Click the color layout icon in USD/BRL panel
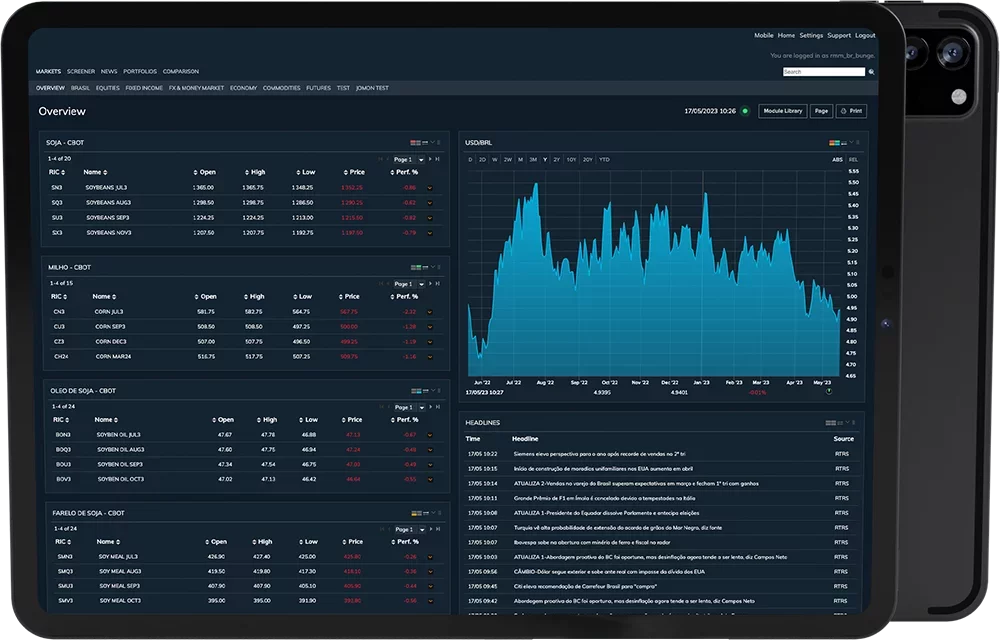1000x640 pixels. click(835, 143)
